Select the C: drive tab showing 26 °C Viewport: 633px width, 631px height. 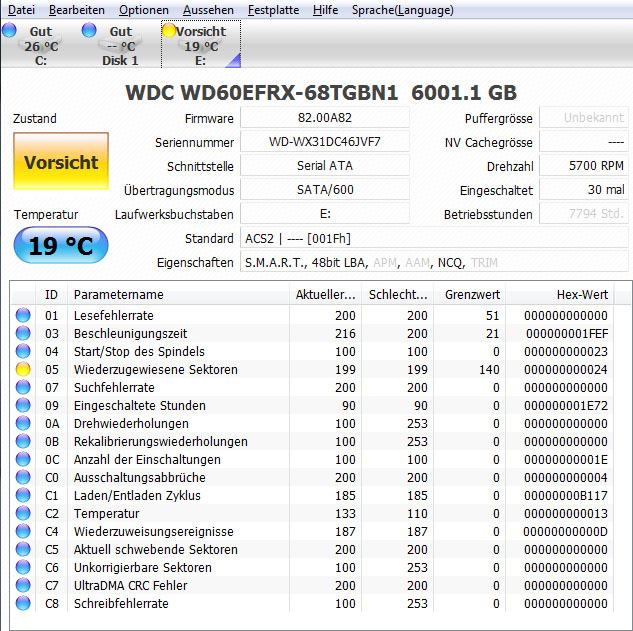point(40,45)
